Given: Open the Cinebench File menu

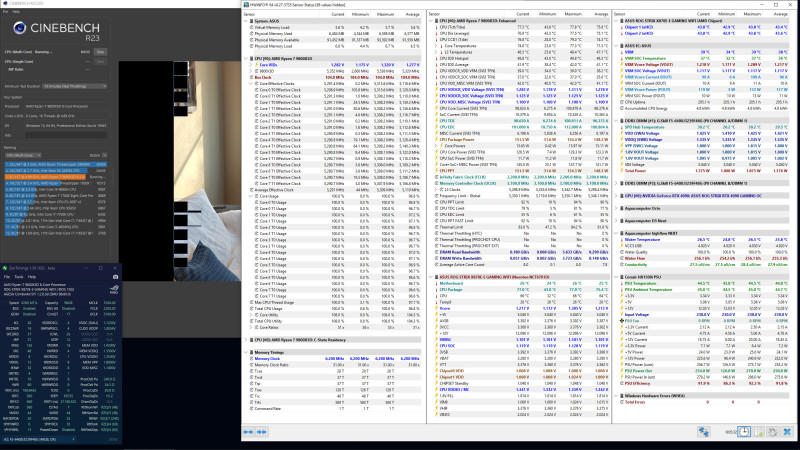Looking at the screenshot, I should pos(6,11).
